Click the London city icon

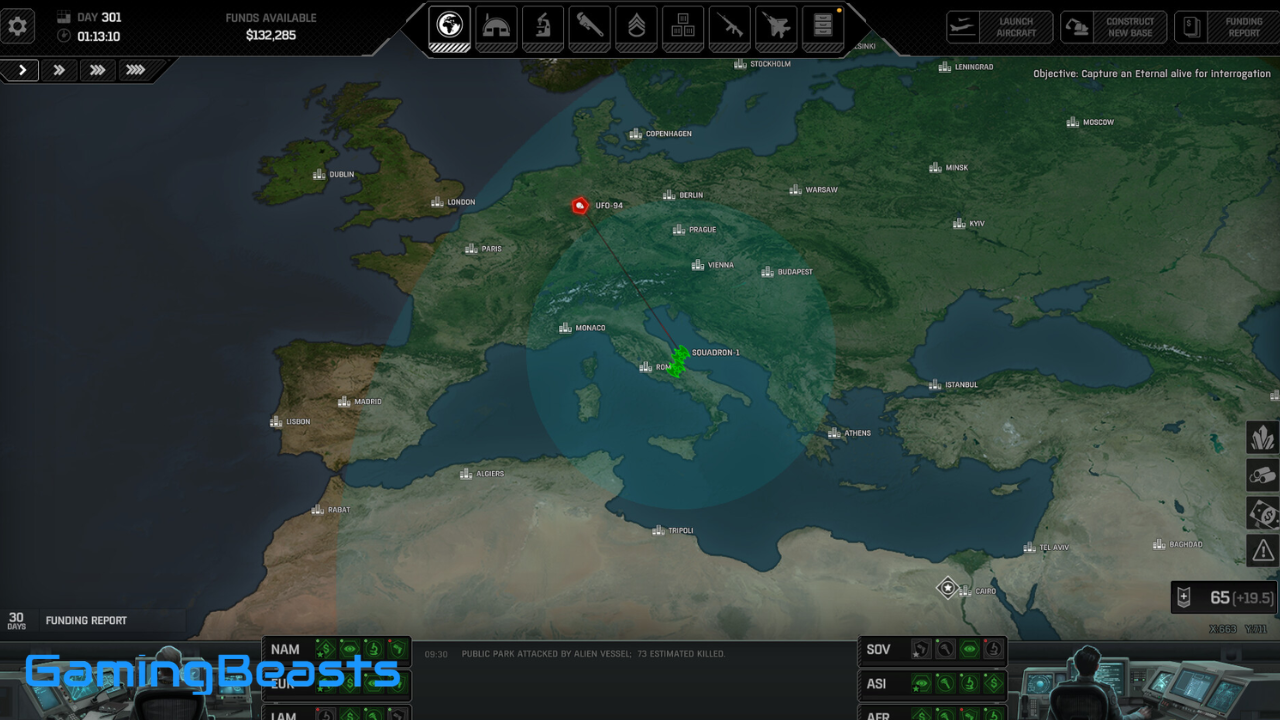(437, 202)
